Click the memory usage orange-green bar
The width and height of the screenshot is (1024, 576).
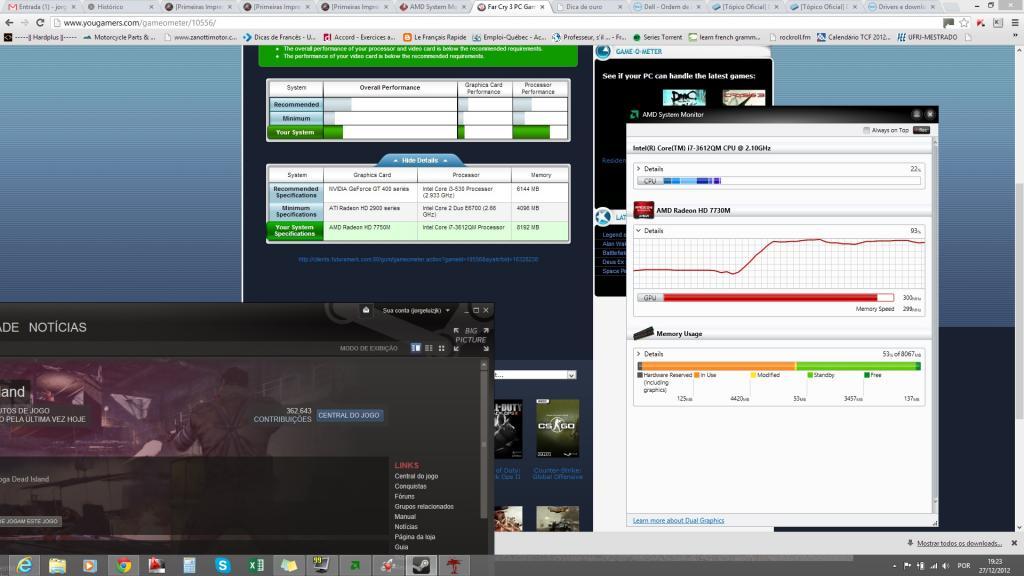(x=779, y=366)
